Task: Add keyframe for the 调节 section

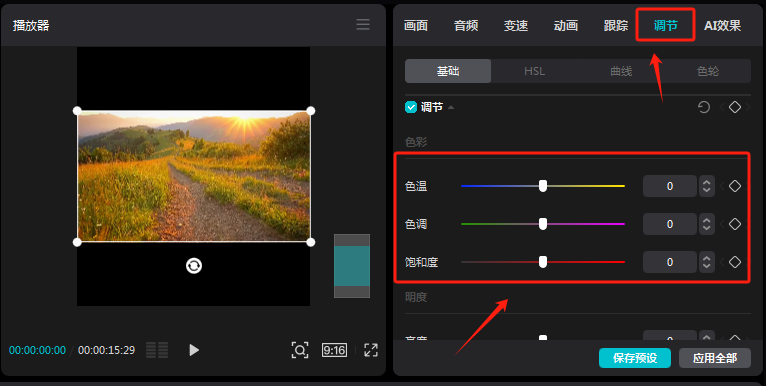Action: coord(735,107)
